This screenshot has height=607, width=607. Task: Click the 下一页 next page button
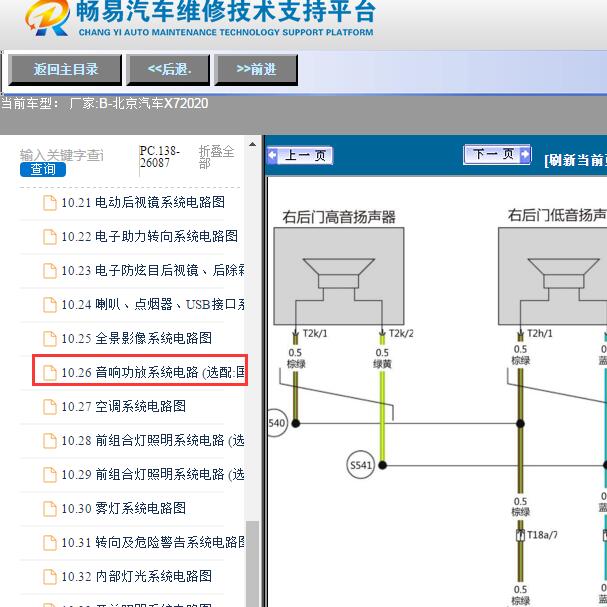[497, 154]
